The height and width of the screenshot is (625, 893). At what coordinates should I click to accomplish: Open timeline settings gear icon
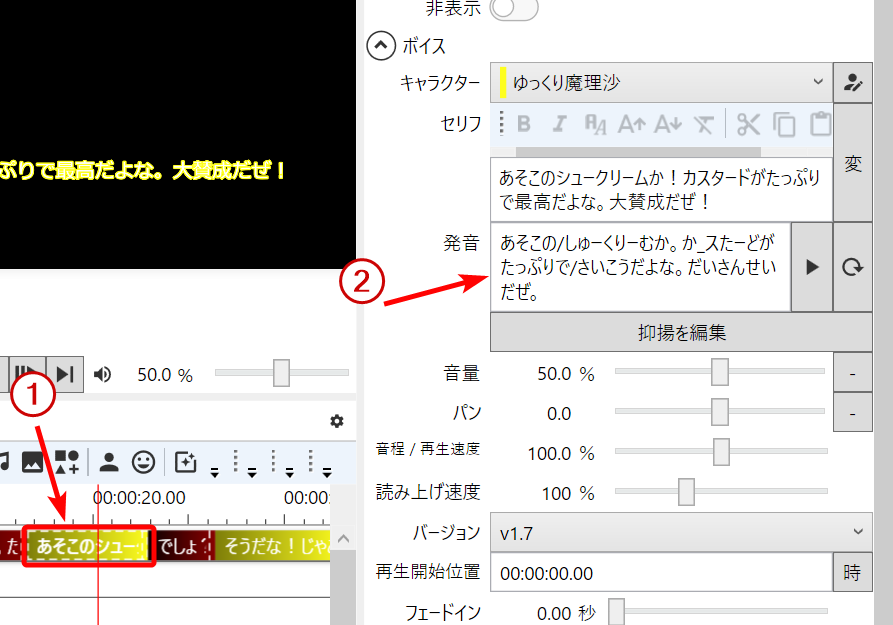pos(337,421)
